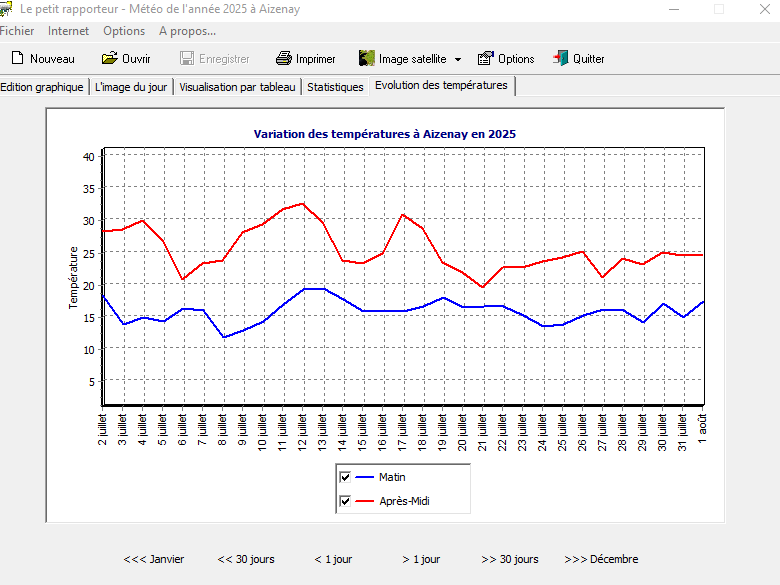Jump back with '<< 30 jours'
This screenshot has width=780, height=585.
pyautogui.click(x=246, y=559)
